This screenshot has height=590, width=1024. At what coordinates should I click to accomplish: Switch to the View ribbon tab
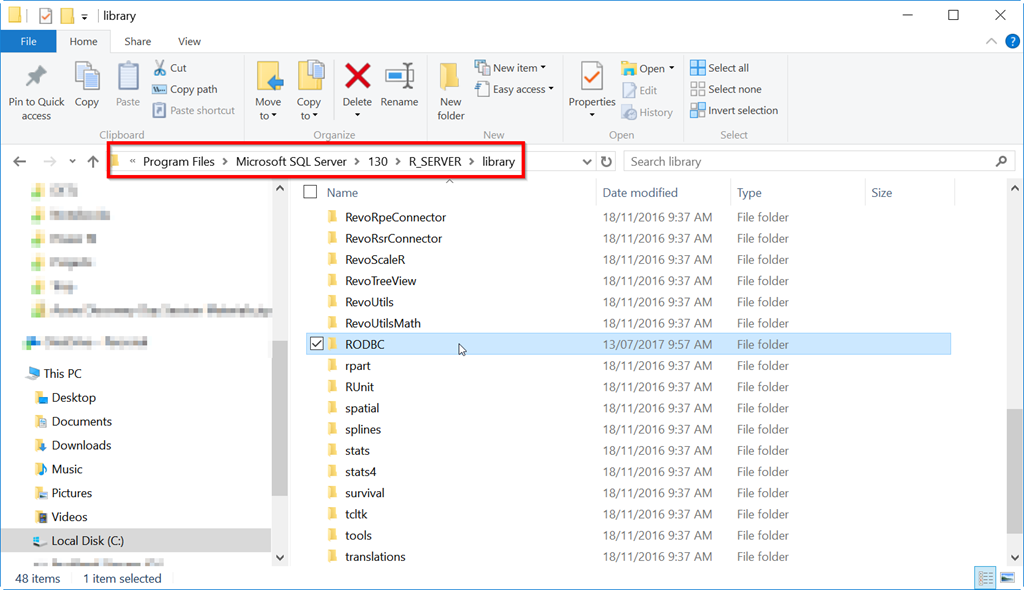click(x=189, y=41)
